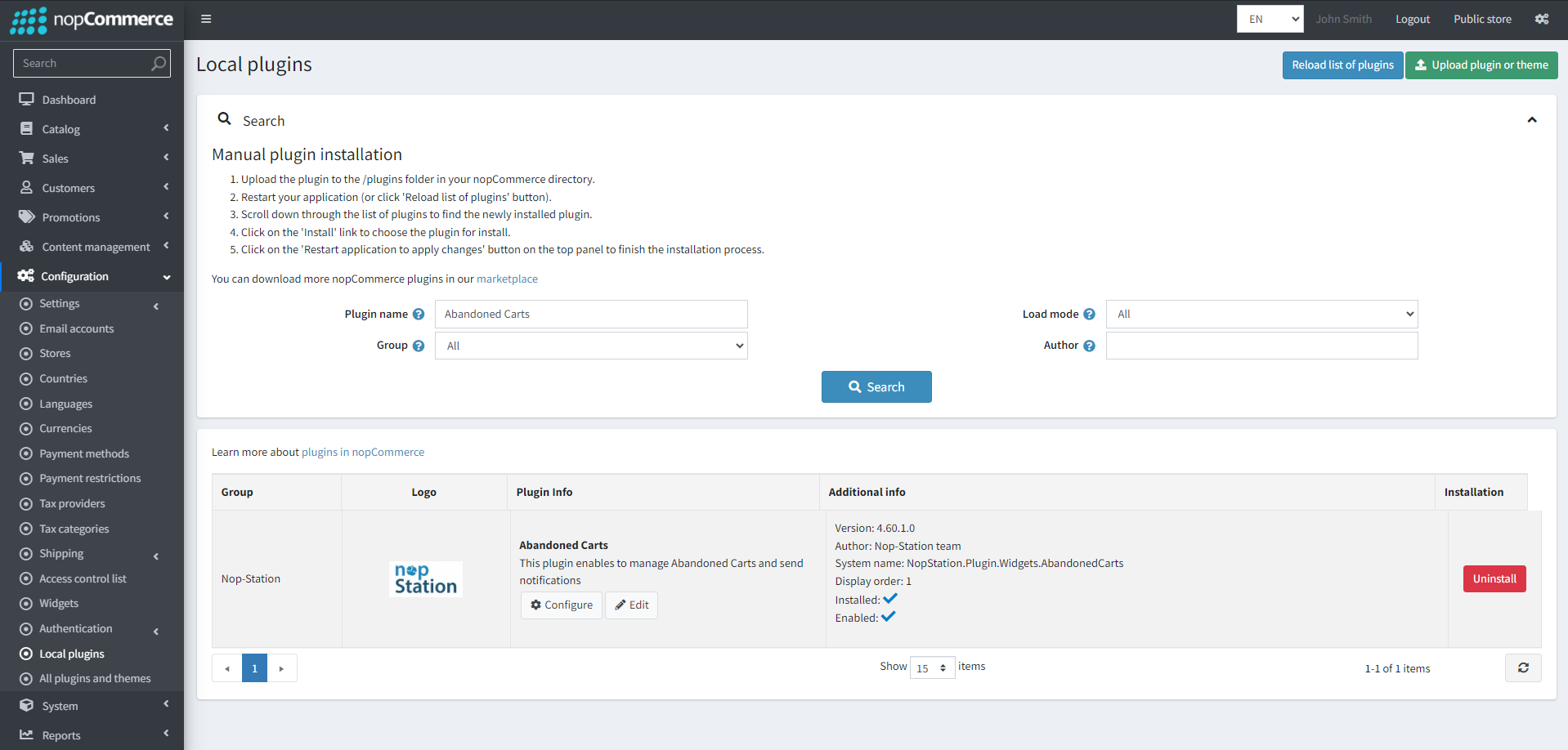Click the Search panel magnifier icon
1568x750 pixels.
[x=224, y=119]
